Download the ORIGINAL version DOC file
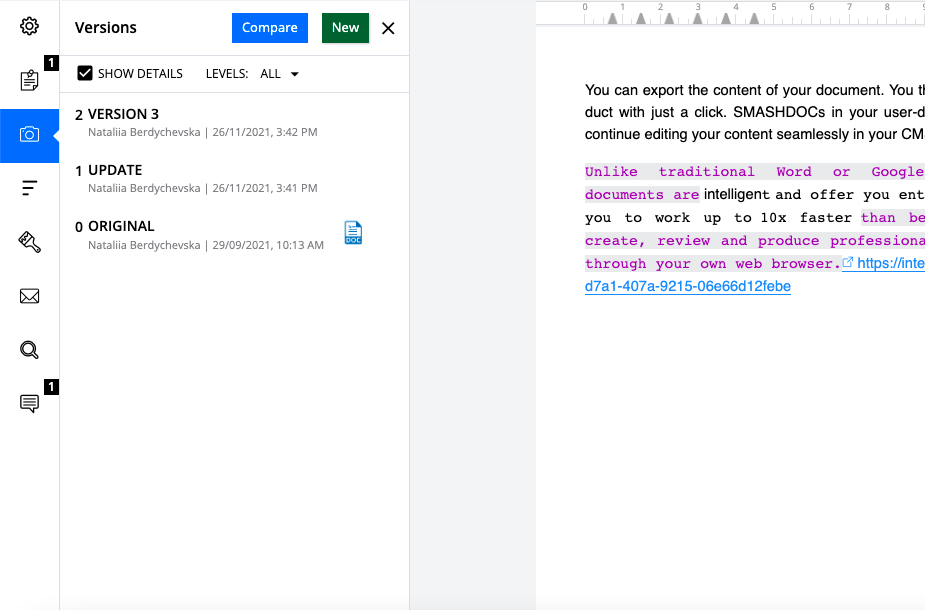Screen dimensions: 925x610 pos(353,232)
